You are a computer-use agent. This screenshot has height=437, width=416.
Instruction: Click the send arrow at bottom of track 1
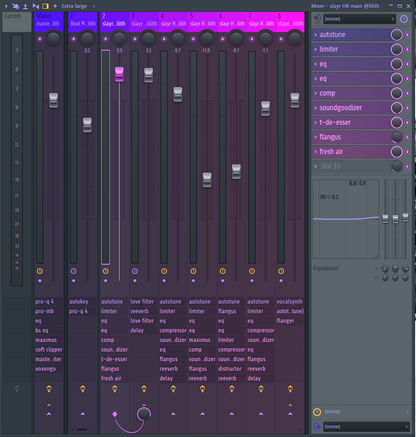[x=83, y=414]
